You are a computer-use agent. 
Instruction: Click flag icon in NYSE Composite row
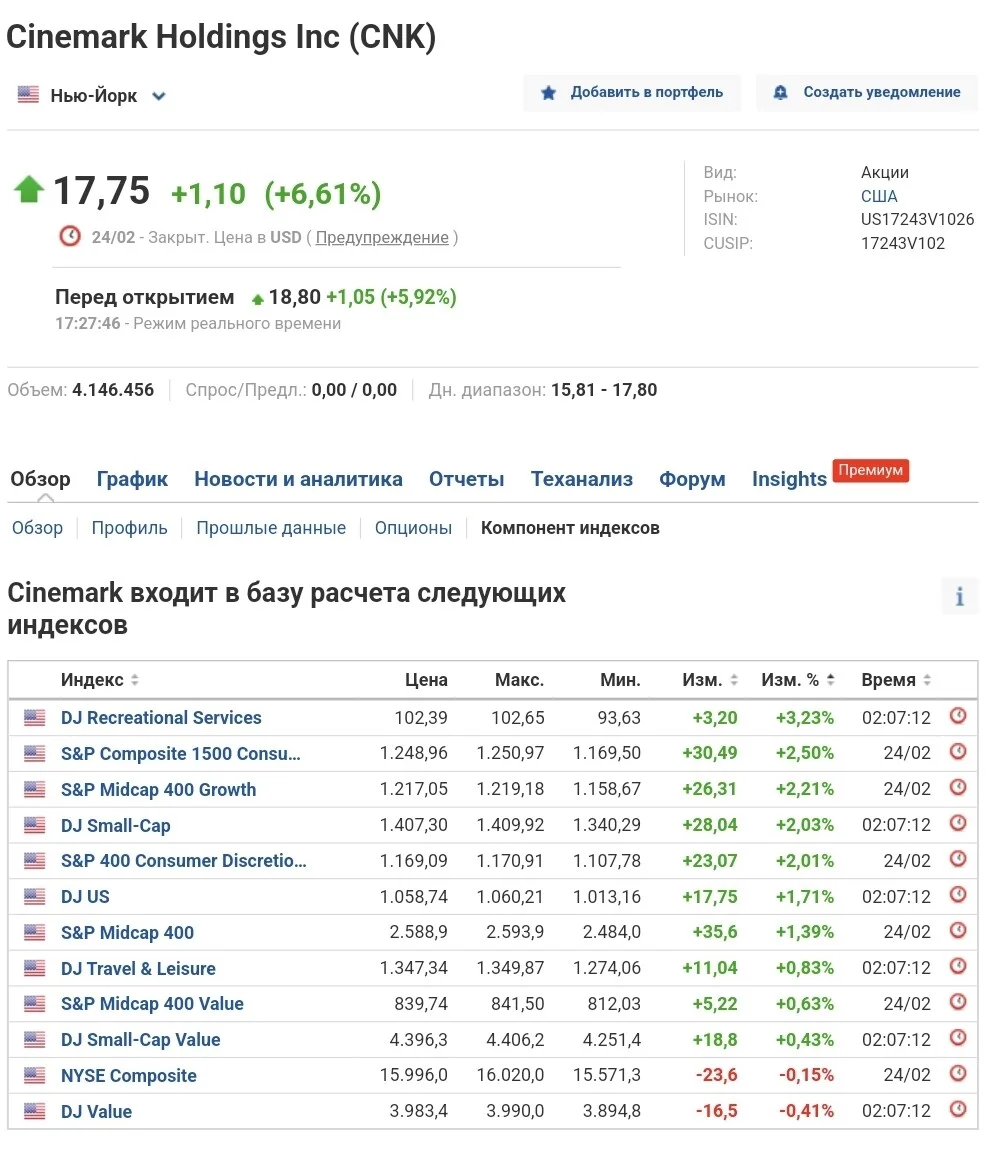35,1076
